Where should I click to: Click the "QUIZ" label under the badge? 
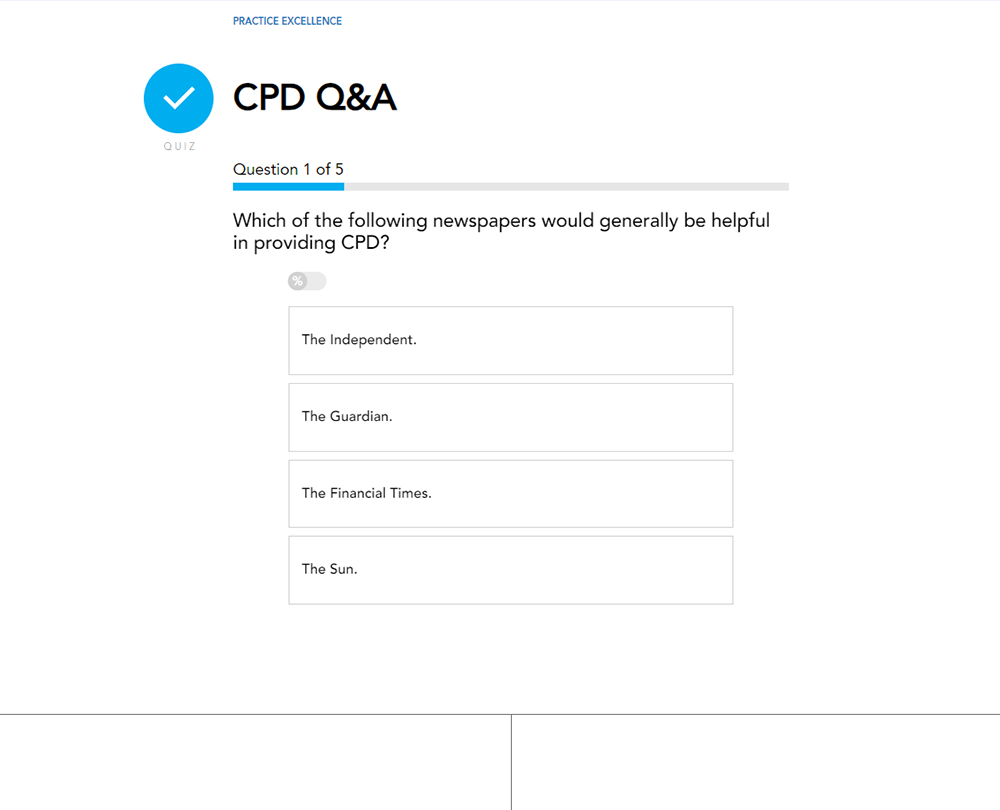coord(179,147)
